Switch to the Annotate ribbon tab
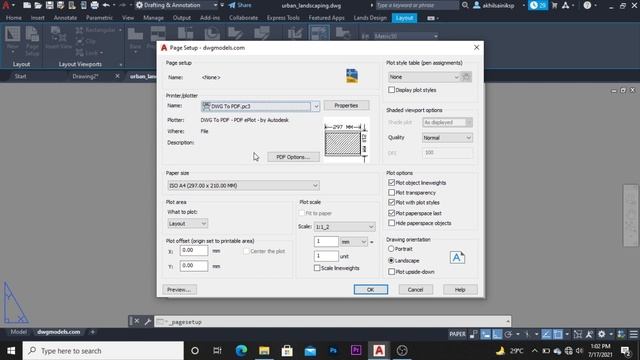 [x=65, y=18]
